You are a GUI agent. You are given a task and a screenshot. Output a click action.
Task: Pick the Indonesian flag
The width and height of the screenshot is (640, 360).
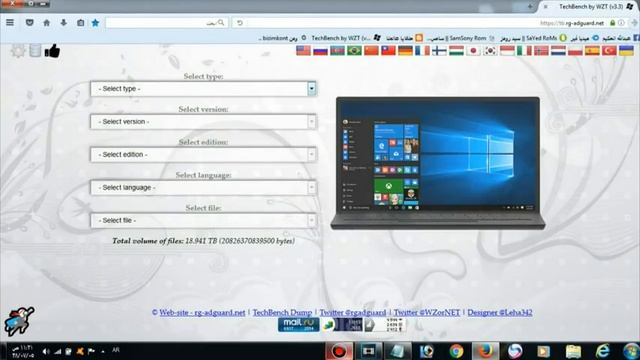click(507, 51)
